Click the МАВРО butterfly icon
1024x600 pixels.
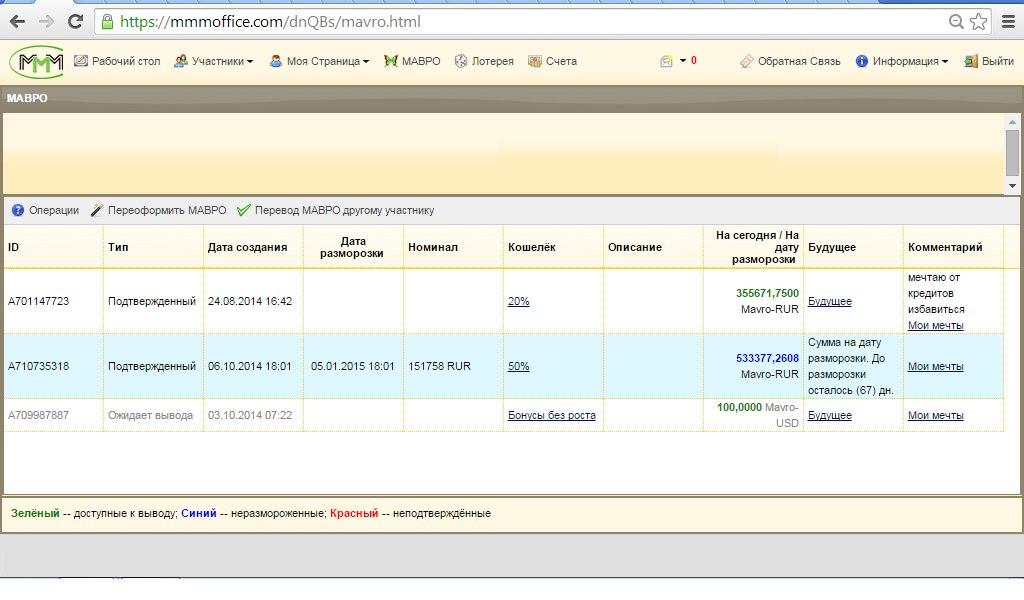391,61
